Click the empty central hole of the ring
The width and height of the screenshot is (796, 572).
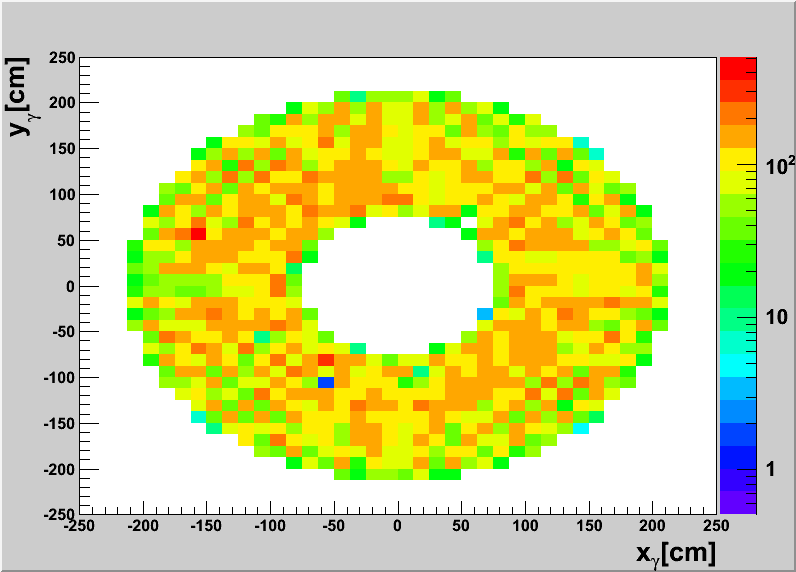397,287
